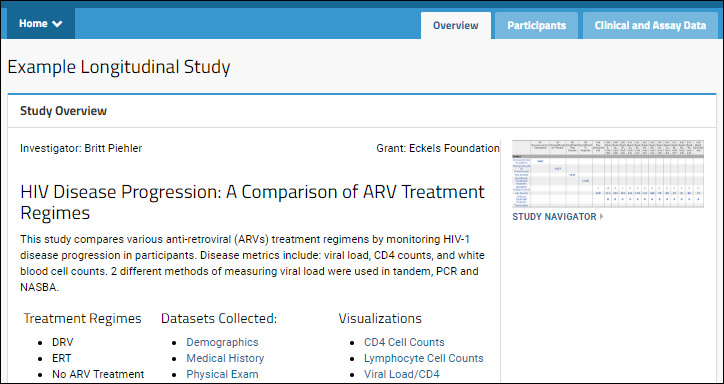This screenshot has height=384, width=724.
Task: Open the Participants tab
Action: point(537,25)
